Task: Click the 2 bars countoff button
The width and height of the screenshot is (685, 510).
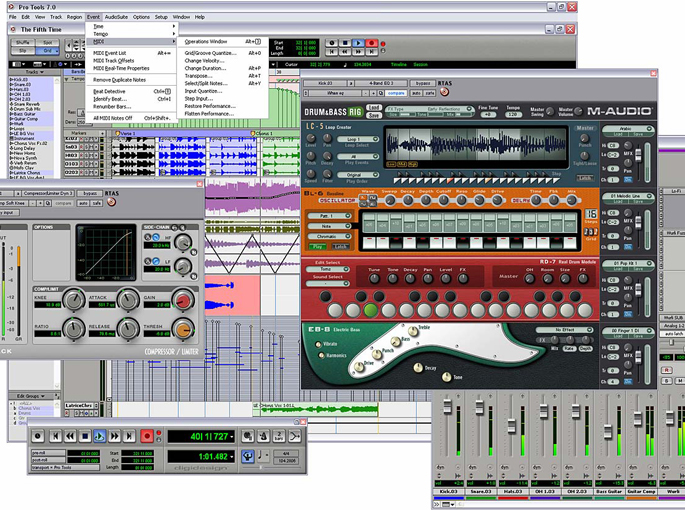Action: tap(279, 436)
